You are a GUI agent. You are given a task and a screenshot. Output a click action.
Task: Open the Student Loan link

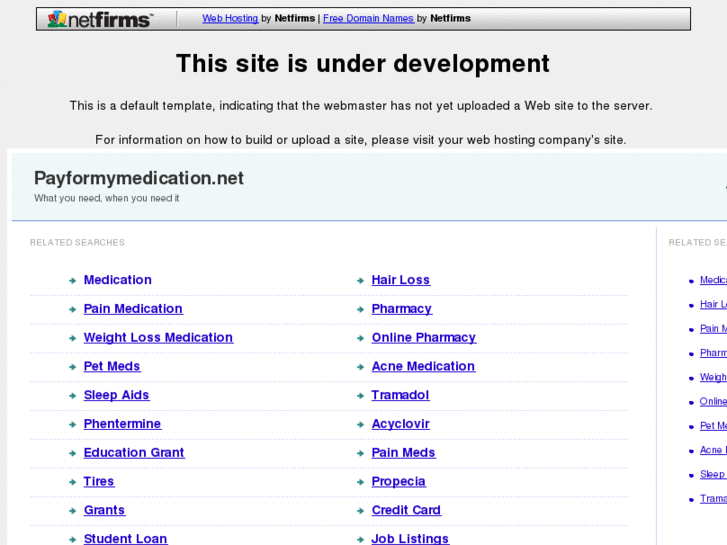(x=125, y=539)
